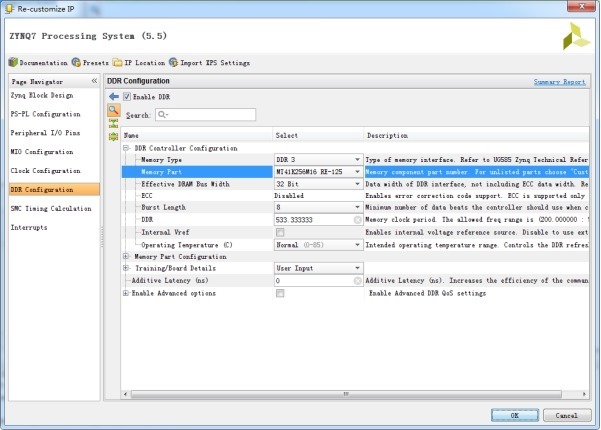This screenshot has width=601, height=430.
Task: Expand the Training/Board Details group
Action: click(126, 268)
